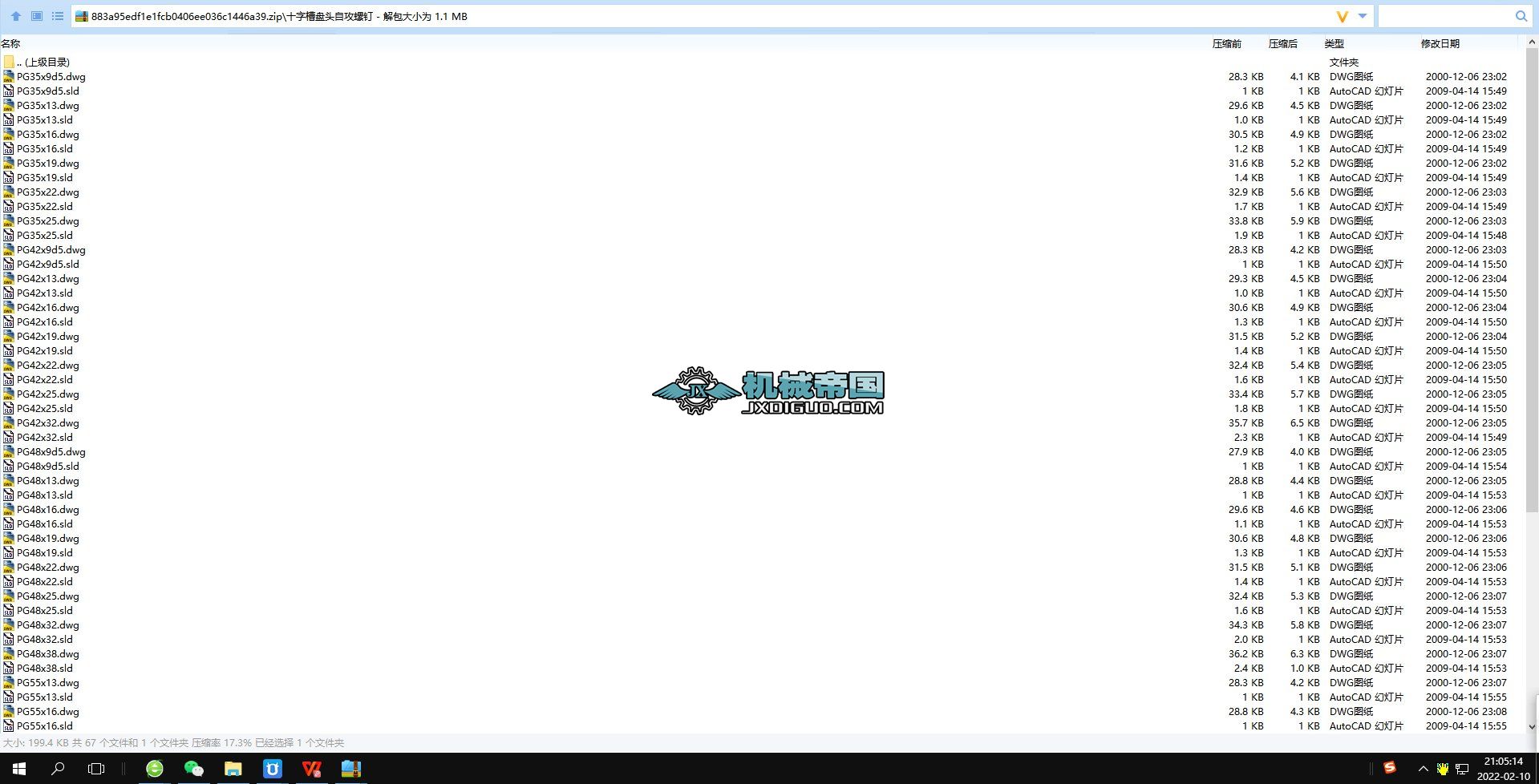Select file name PG35x22.sld

(x=45, y=207)
